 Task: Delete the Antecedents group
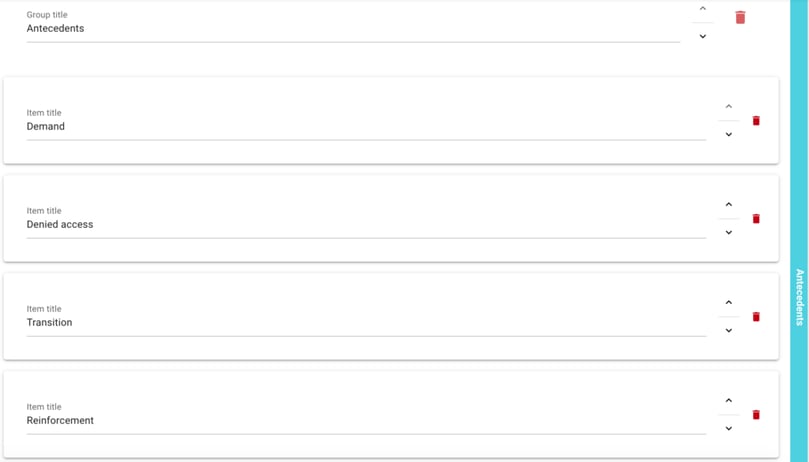point(740,17)
